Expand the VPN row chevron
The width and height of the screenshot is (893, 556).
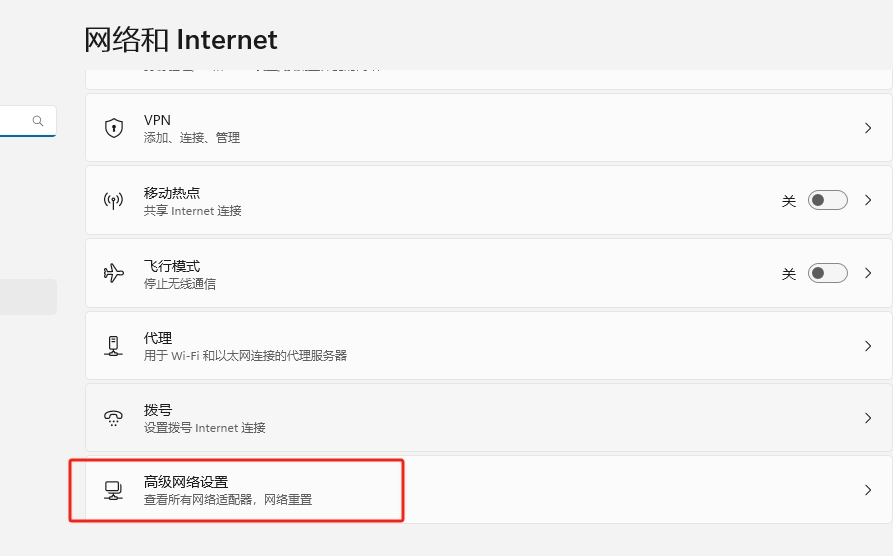coord(868,128)
